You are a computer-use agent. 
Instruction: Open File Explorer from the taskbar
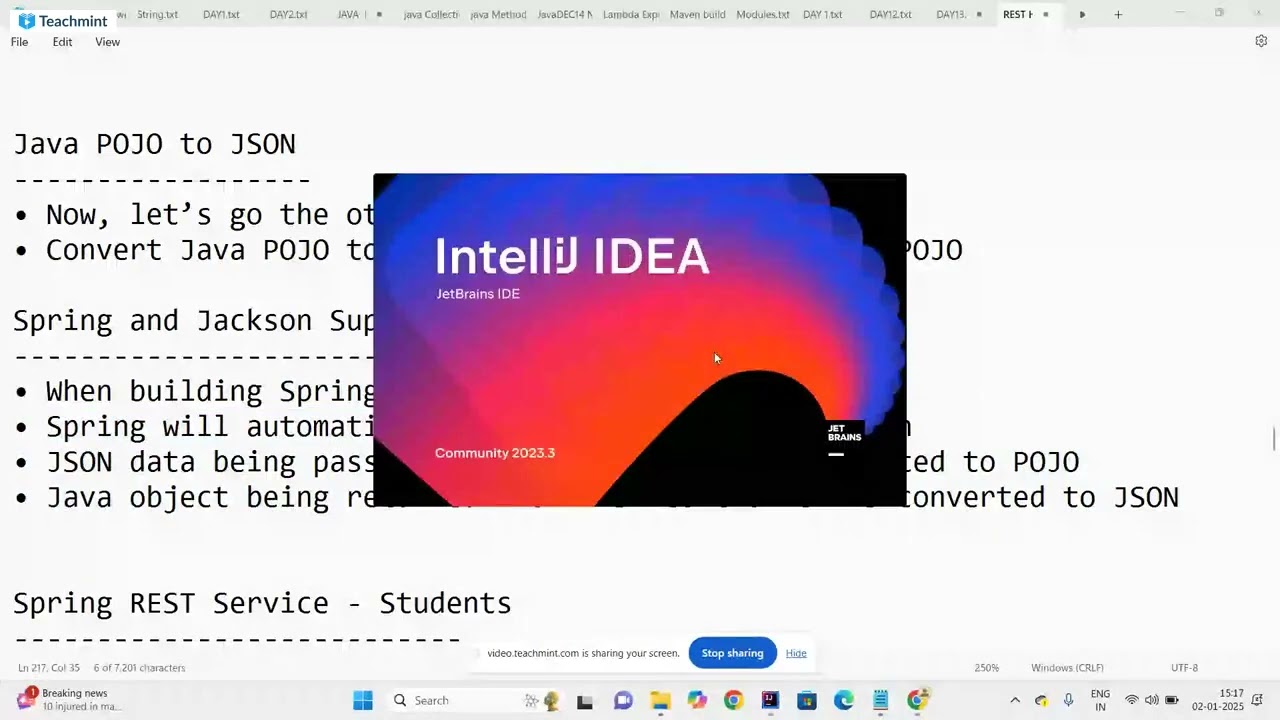[x=660, y=701]
